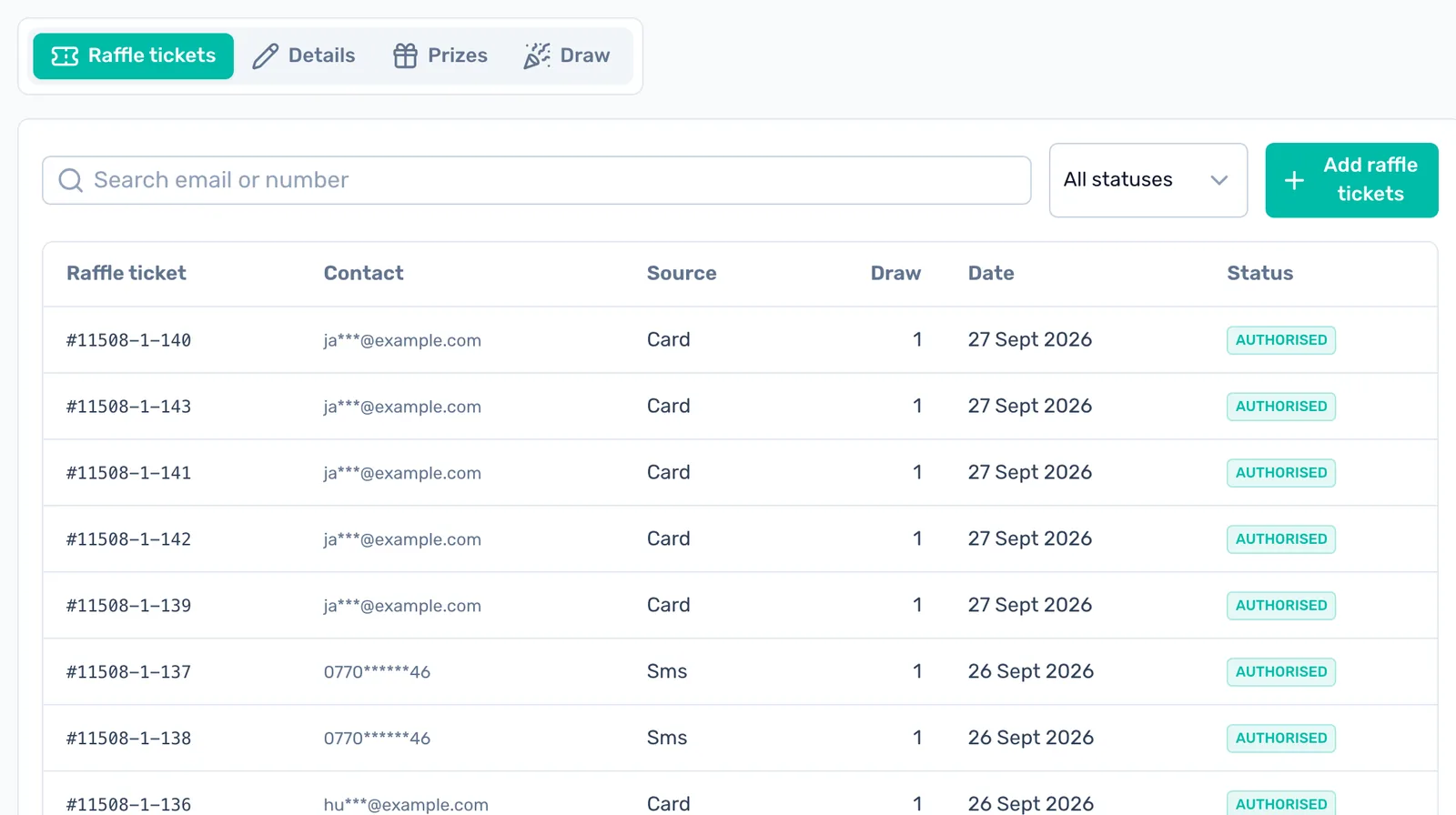Expand the status filter chevron arrow
This screenshot has height=815, width=1456.
pyautogui.click(x=1219, y=180)
